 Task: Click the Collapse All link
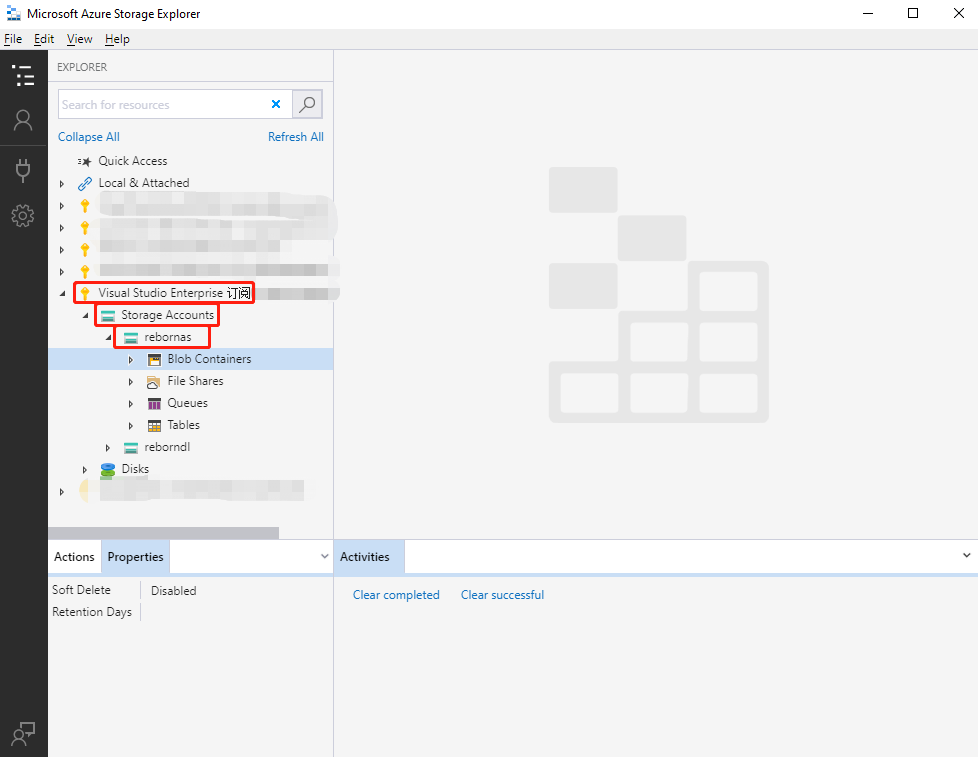[88, 137]
